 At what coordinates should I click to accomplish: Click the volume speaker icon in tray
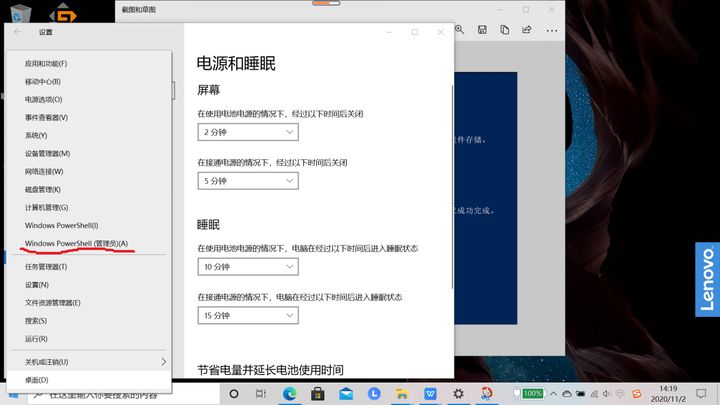pyautogui.click(x=607, y=394)
